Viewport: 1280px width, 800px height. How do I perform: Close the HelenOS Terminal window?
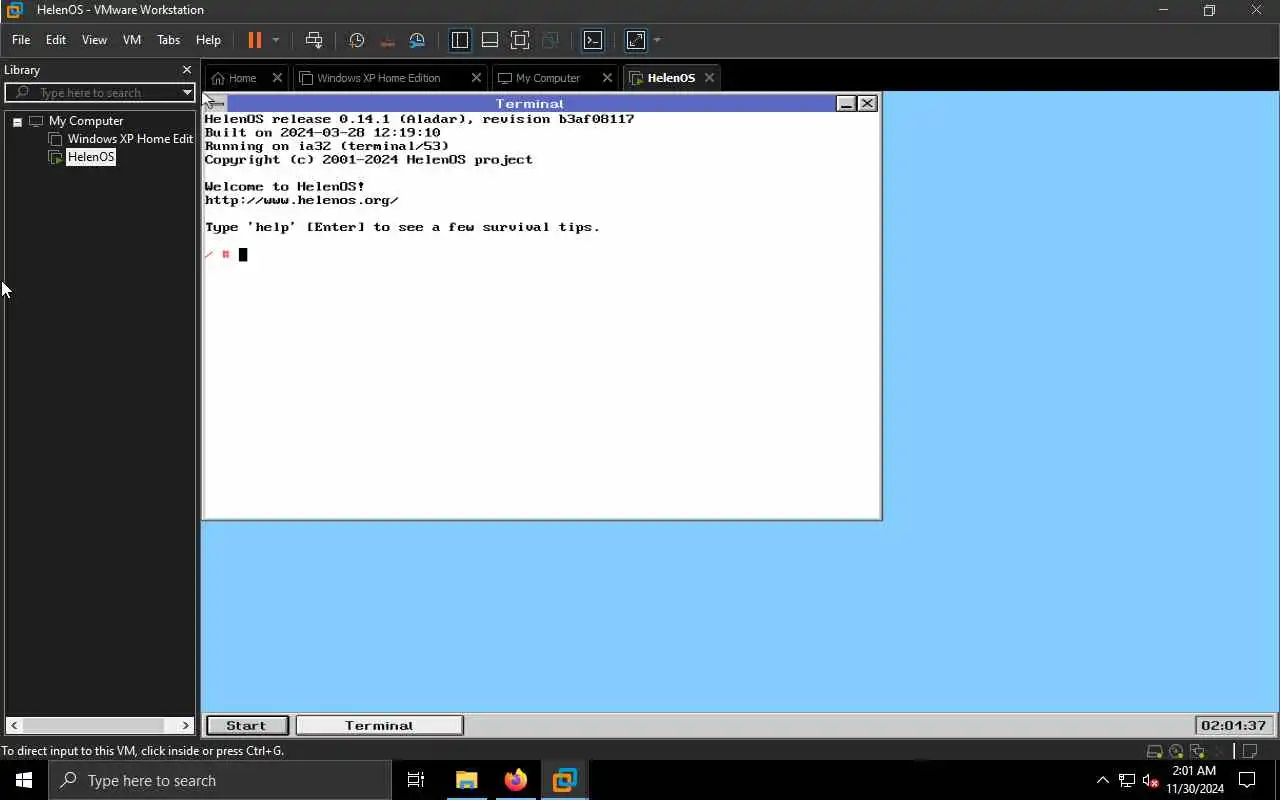pyautogui.click(x=867, y=103)
